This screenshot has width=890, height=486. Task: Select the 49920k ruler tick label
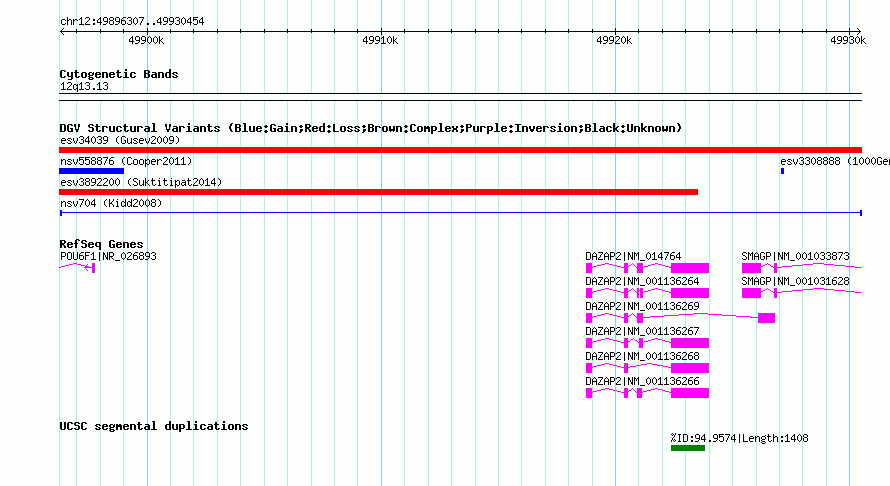614,40
